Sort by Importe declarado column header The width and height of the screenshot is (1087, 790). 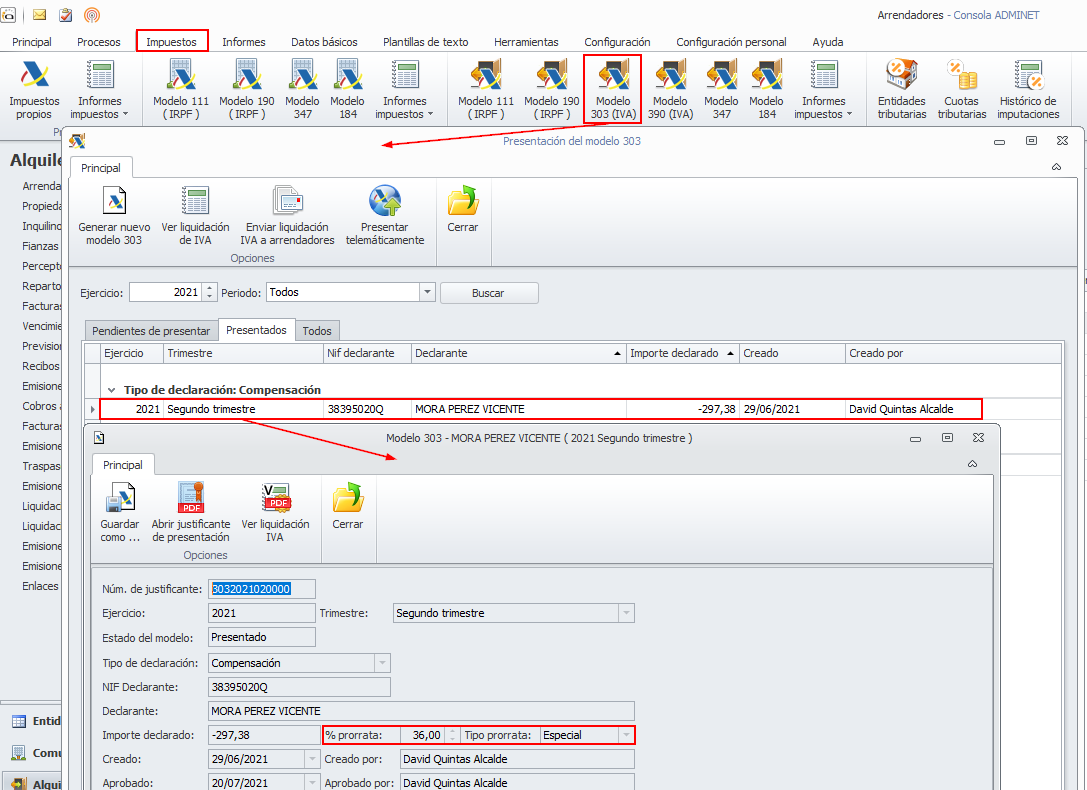682,353
